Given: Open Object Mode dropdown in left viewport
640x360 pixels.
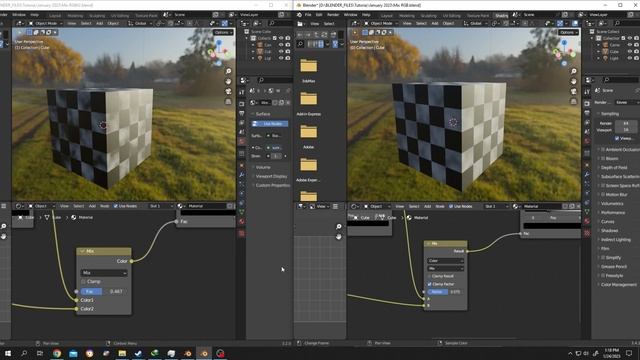Looking at the screenshot, I should tap(44, 24).
